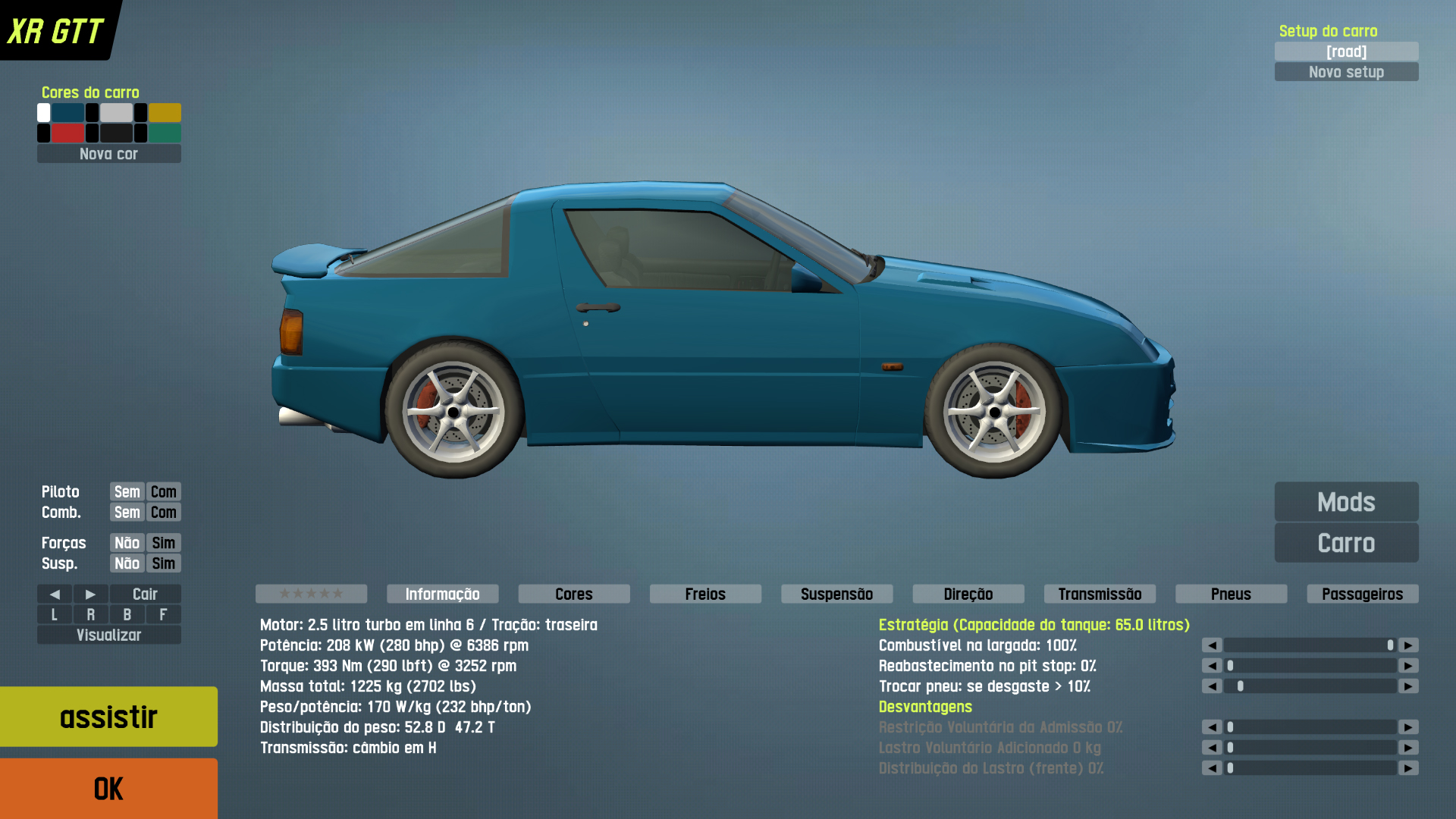1456x819 pixels.
Task: Set Piloto to Sem
Action: pyautogui.click(x=127, y=491)
